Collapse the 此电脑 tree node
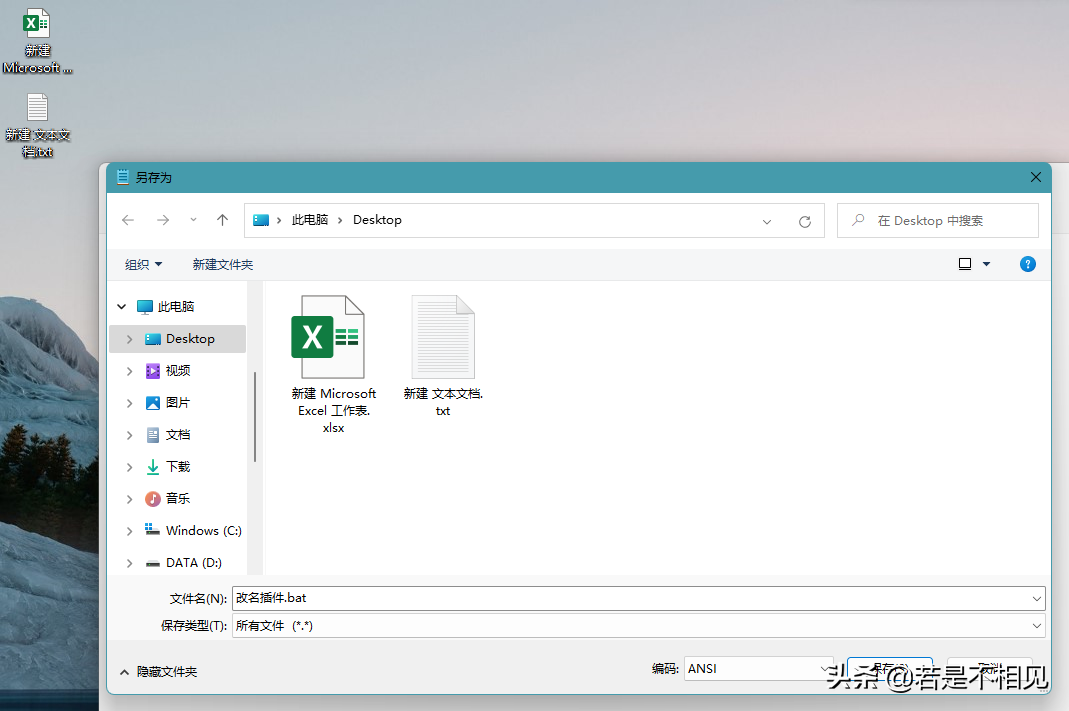 (121, 307)
